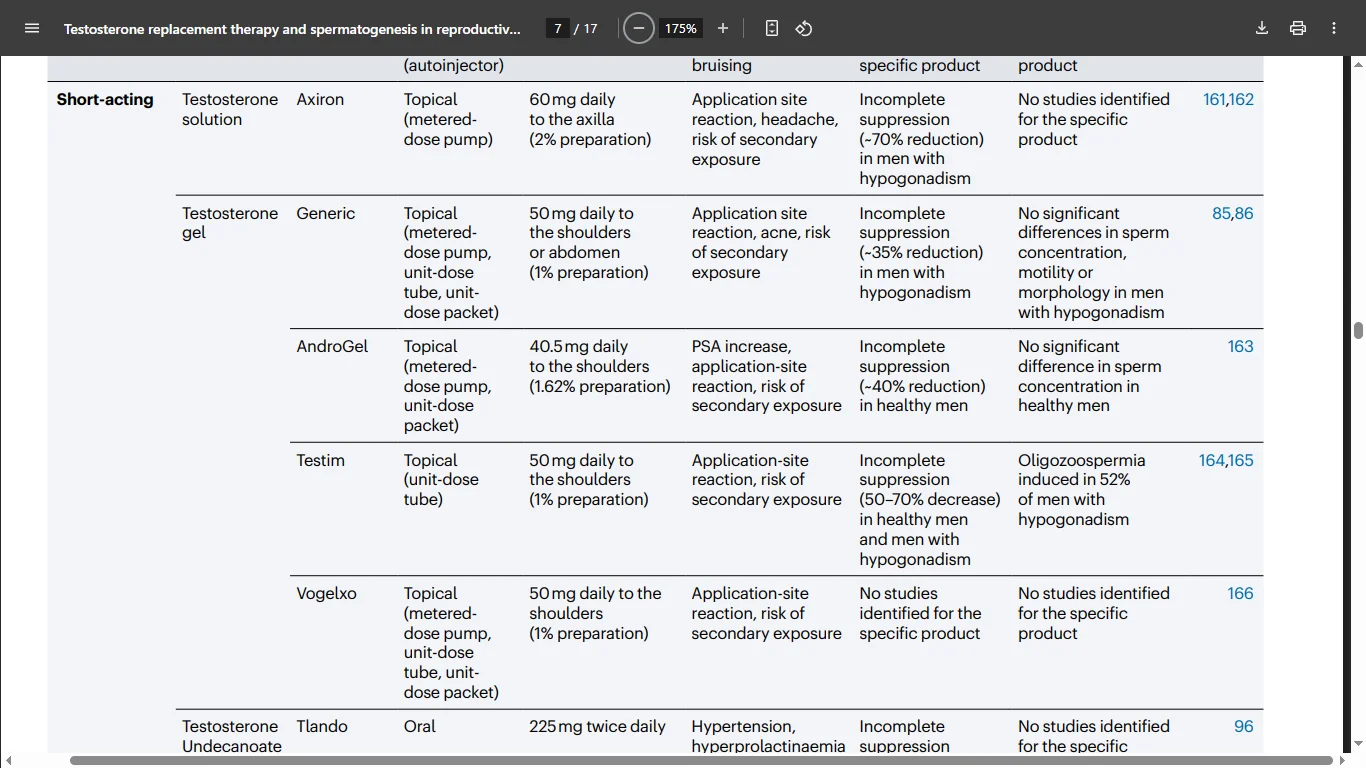
Task: Click 'Oligozoospermia induced in 52%' cell
Action: click(x=1082, y=490)
